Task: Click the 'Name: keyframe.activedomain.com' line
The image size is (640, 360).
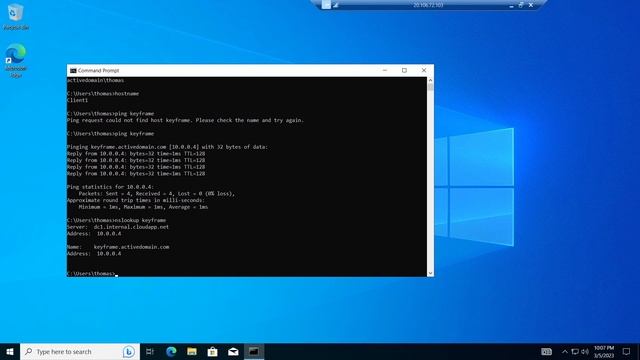Action: 118,247
